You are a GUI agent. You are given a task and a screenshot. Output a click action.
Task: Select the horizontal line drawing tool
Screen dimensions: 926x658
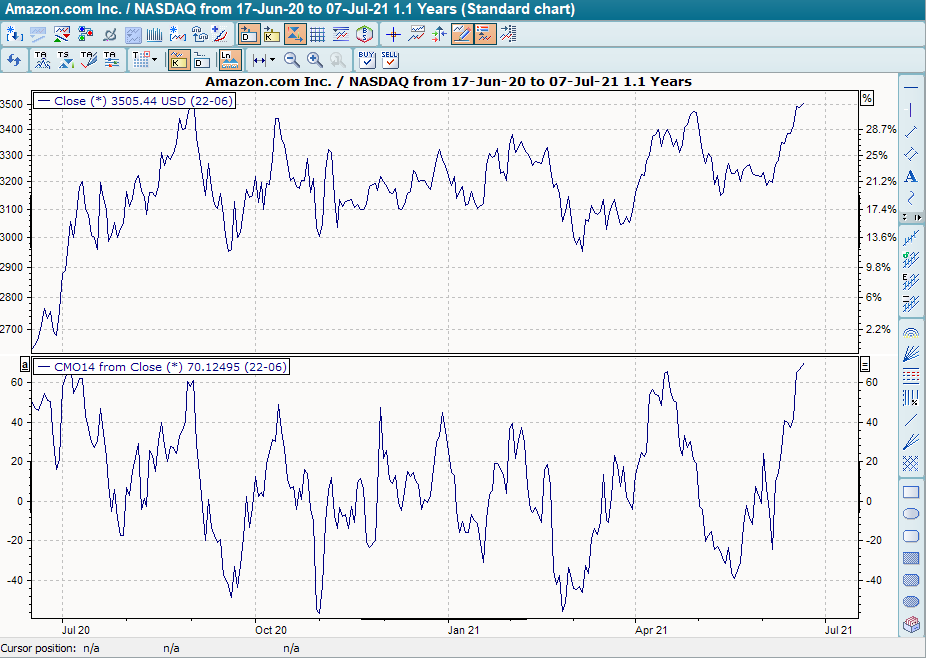coord(911,88)
